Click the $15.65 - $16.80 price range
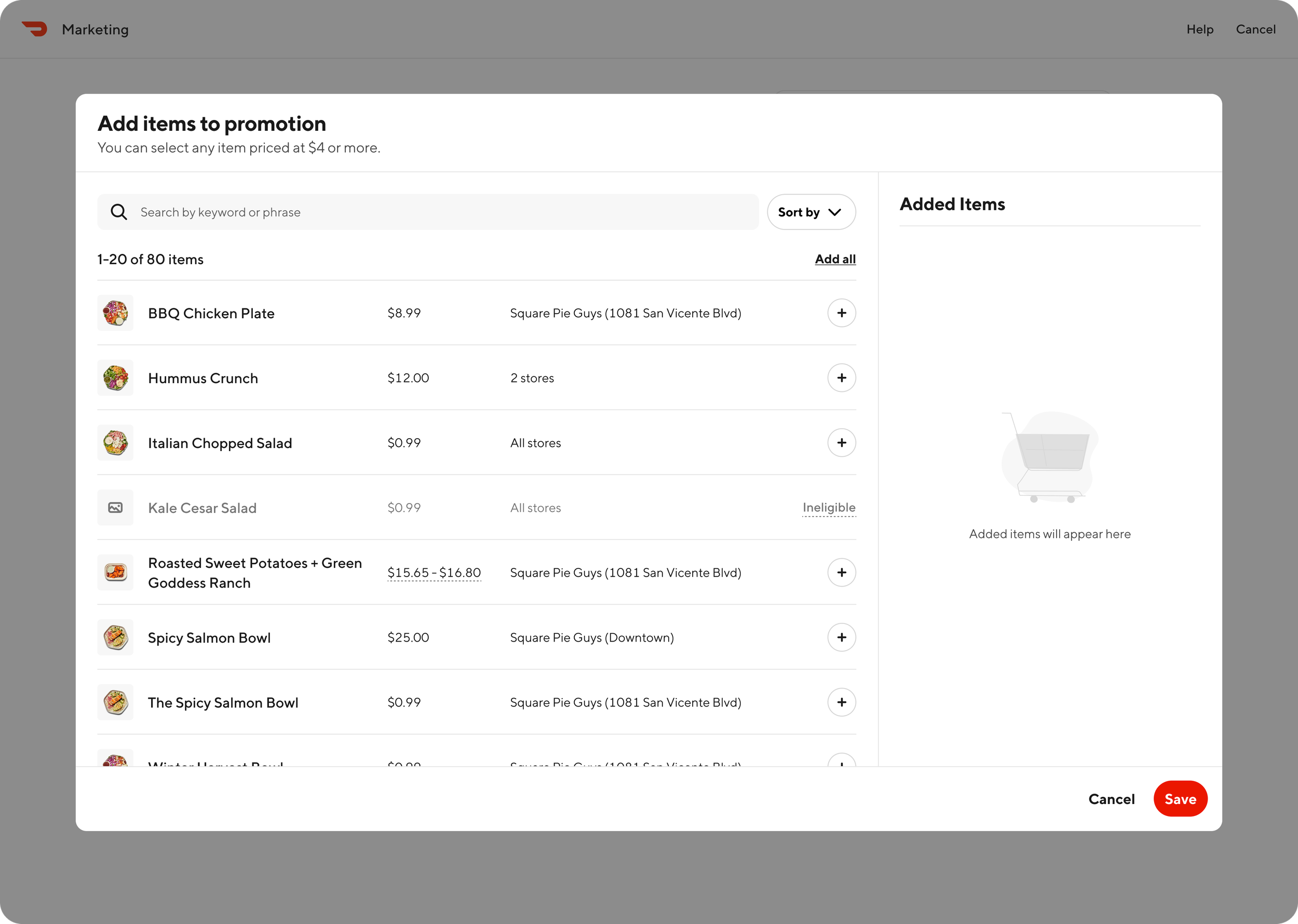Screen dimensions: 1298x924 click(x=434, y=573)
